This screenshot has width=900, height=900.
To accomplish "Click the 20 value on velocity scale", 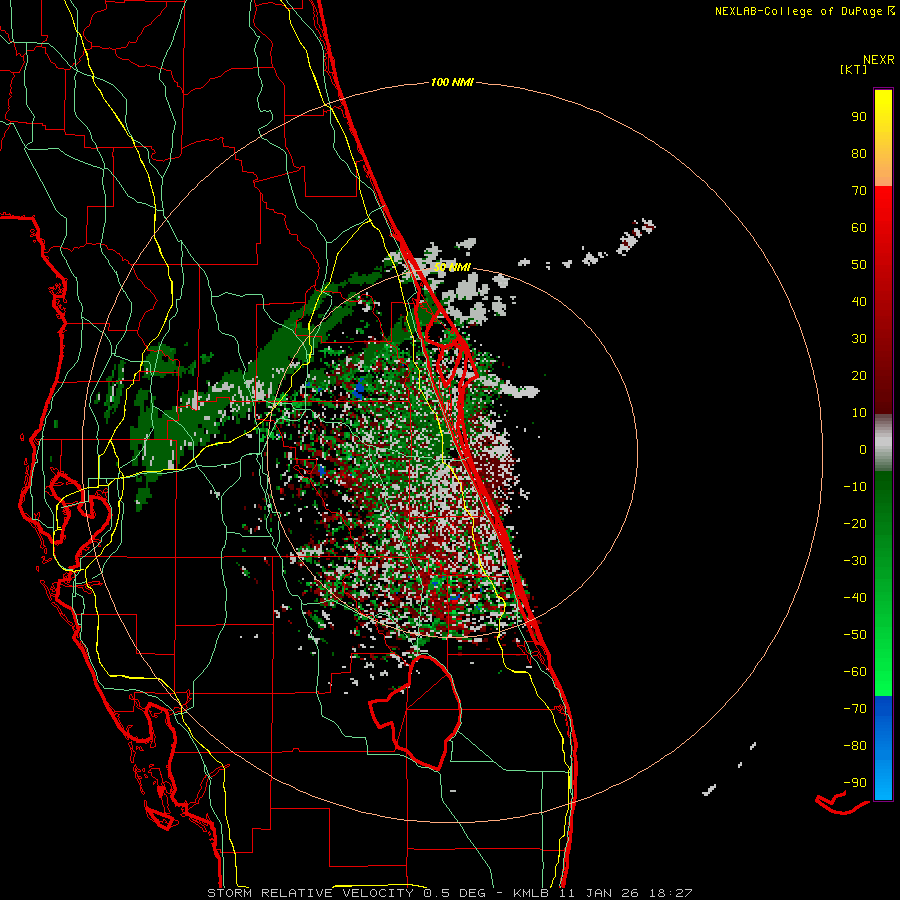I will (x=859, y=375).
